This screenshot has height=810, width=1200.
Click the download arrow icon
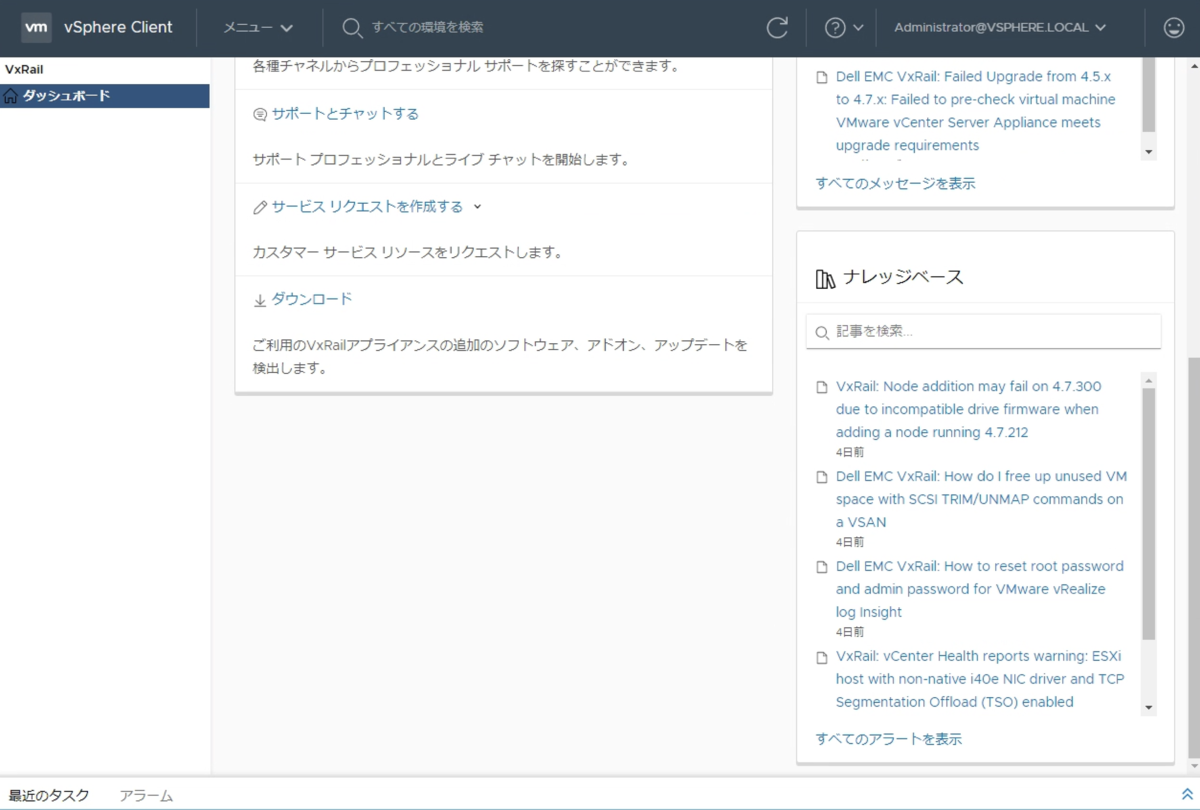(x=260, y=300)
